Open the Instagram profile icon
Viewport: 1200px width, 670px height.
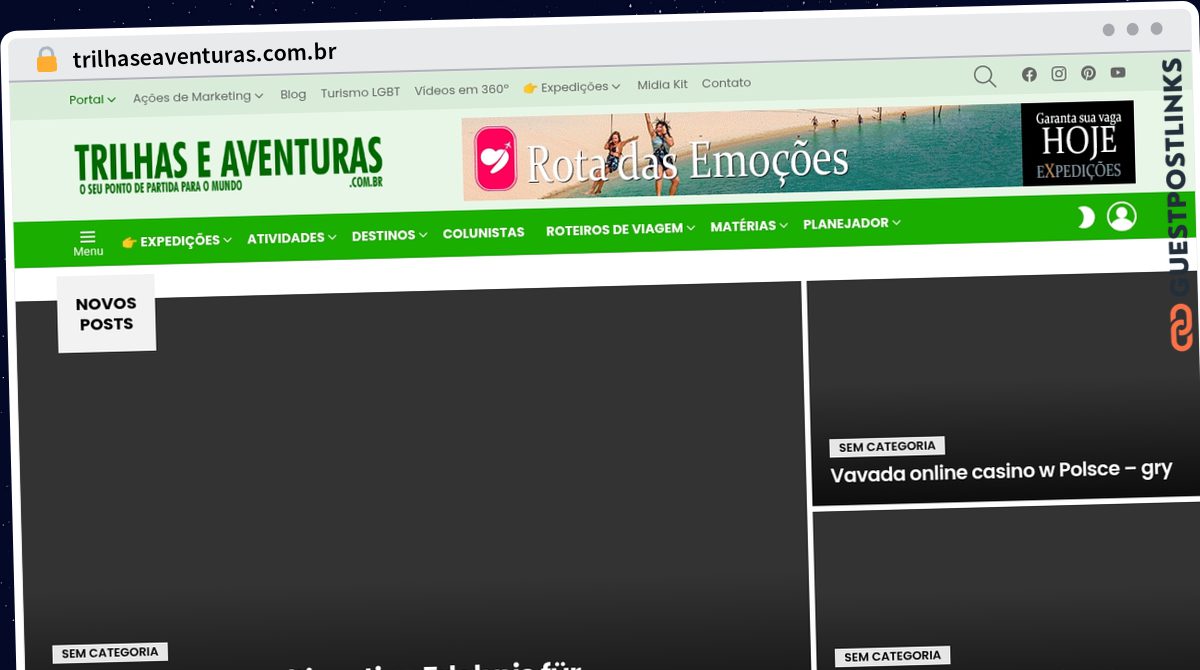1059,74
